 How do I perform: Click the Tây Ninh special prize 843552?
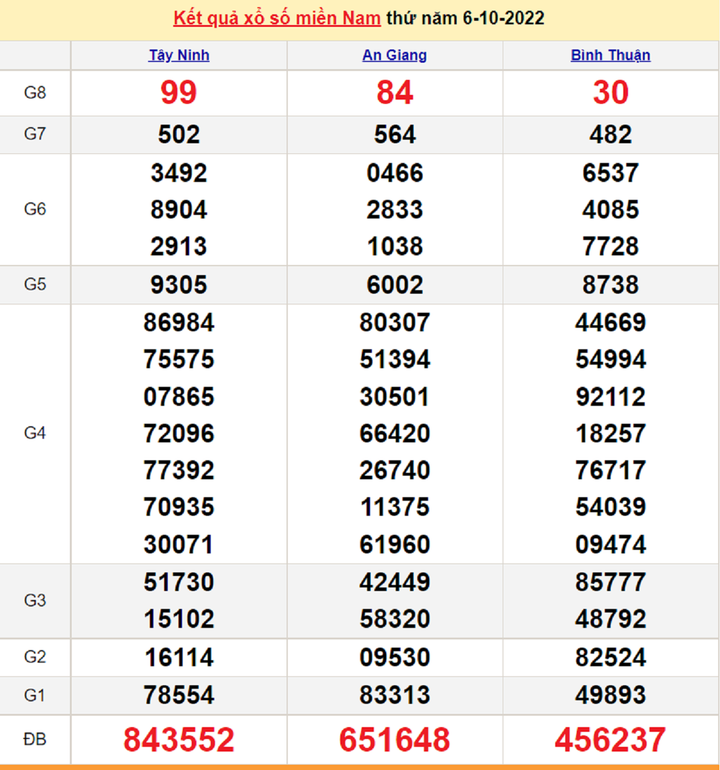[x=179, y=740]
